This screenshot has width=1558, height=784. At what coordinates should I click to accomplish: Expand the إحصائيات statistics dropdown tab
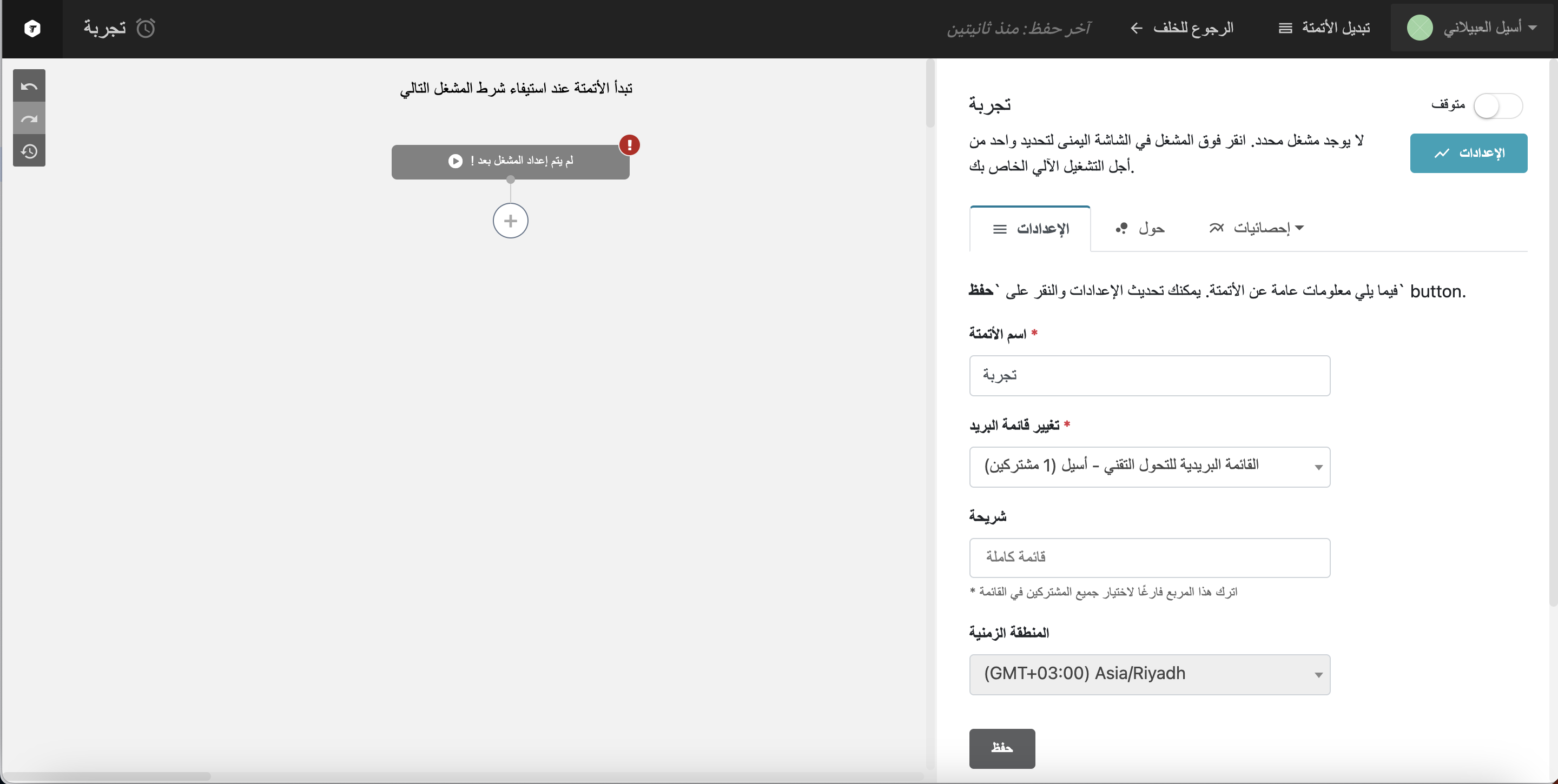pos(1257,228)
